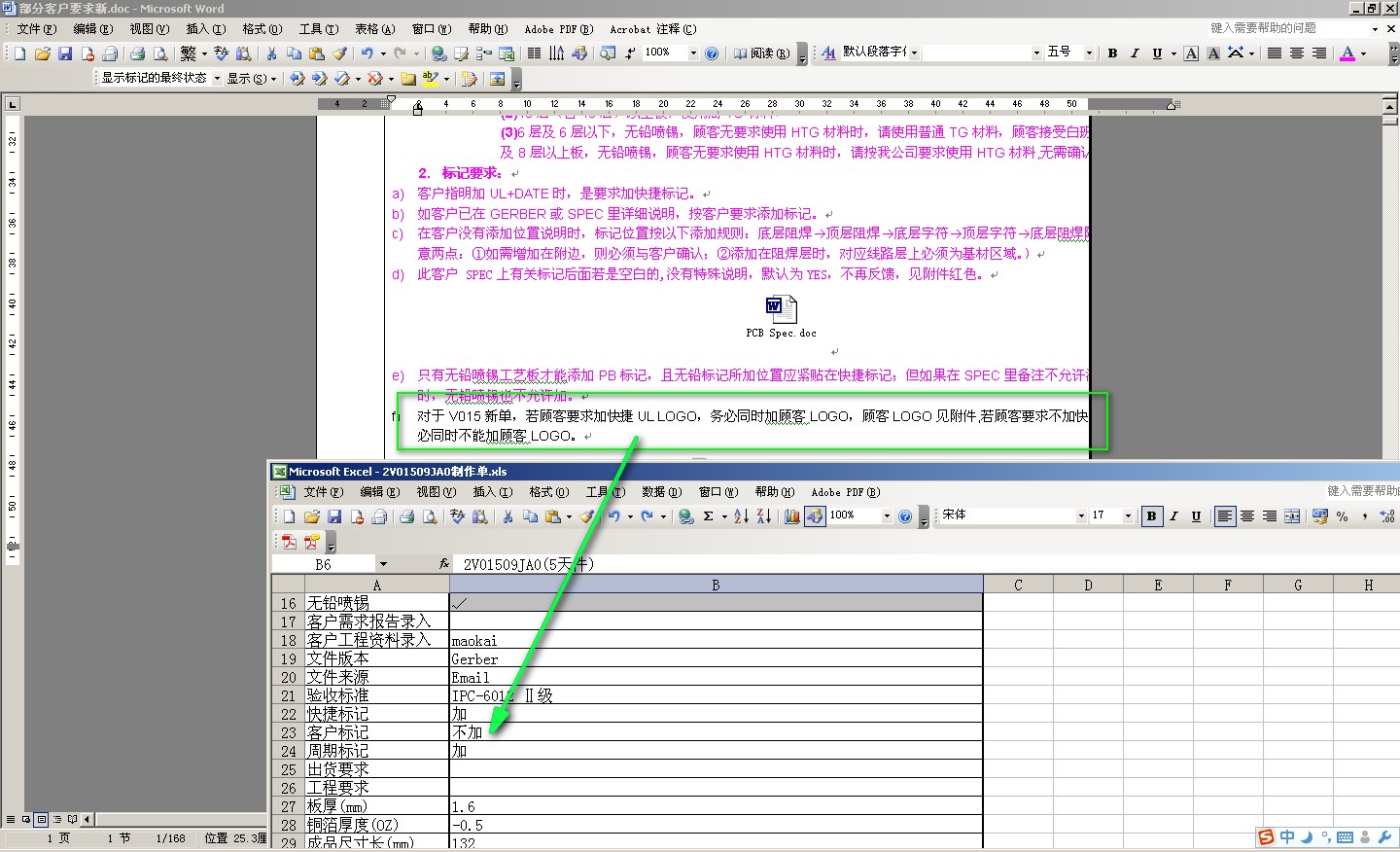Click Sort Descending Z-A icon in Excel

763,516
